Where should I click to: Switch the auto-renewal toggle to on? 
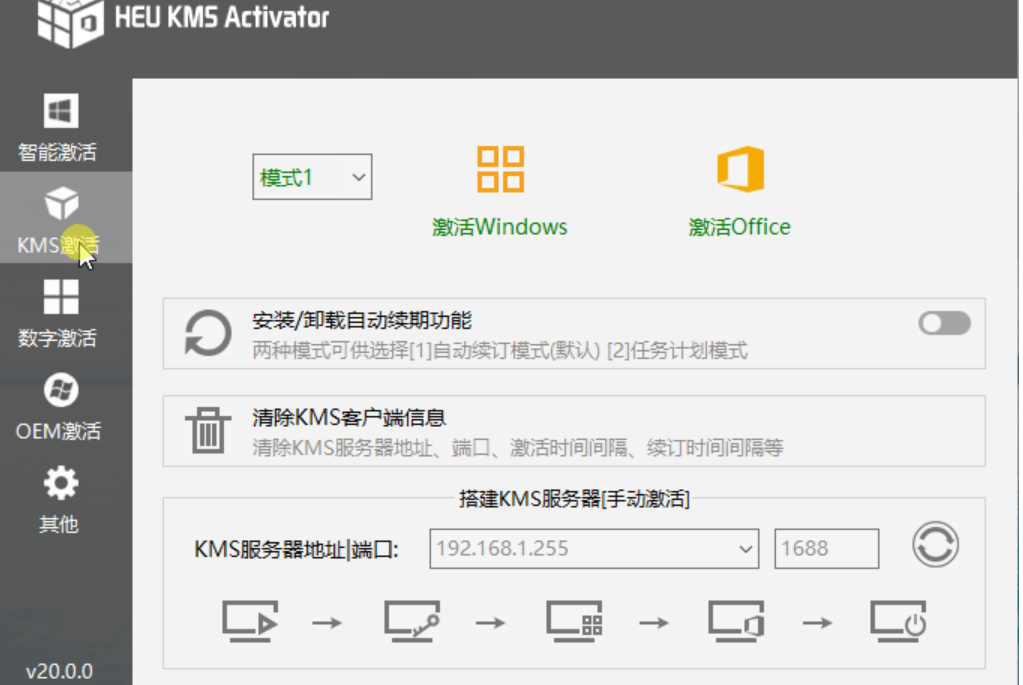click(x=943, y=323)
